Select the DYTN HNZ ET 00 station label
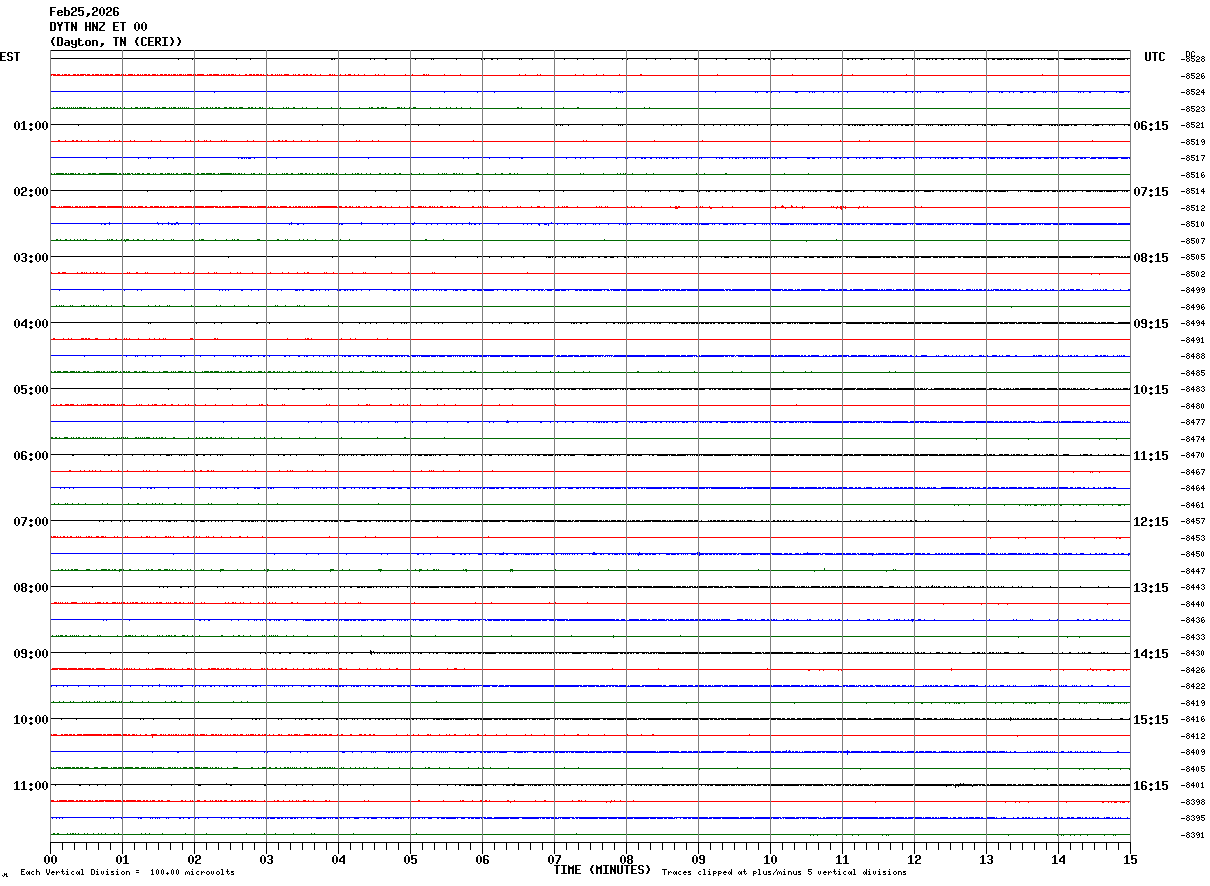The image size is (1210, 886). [98, 27]
